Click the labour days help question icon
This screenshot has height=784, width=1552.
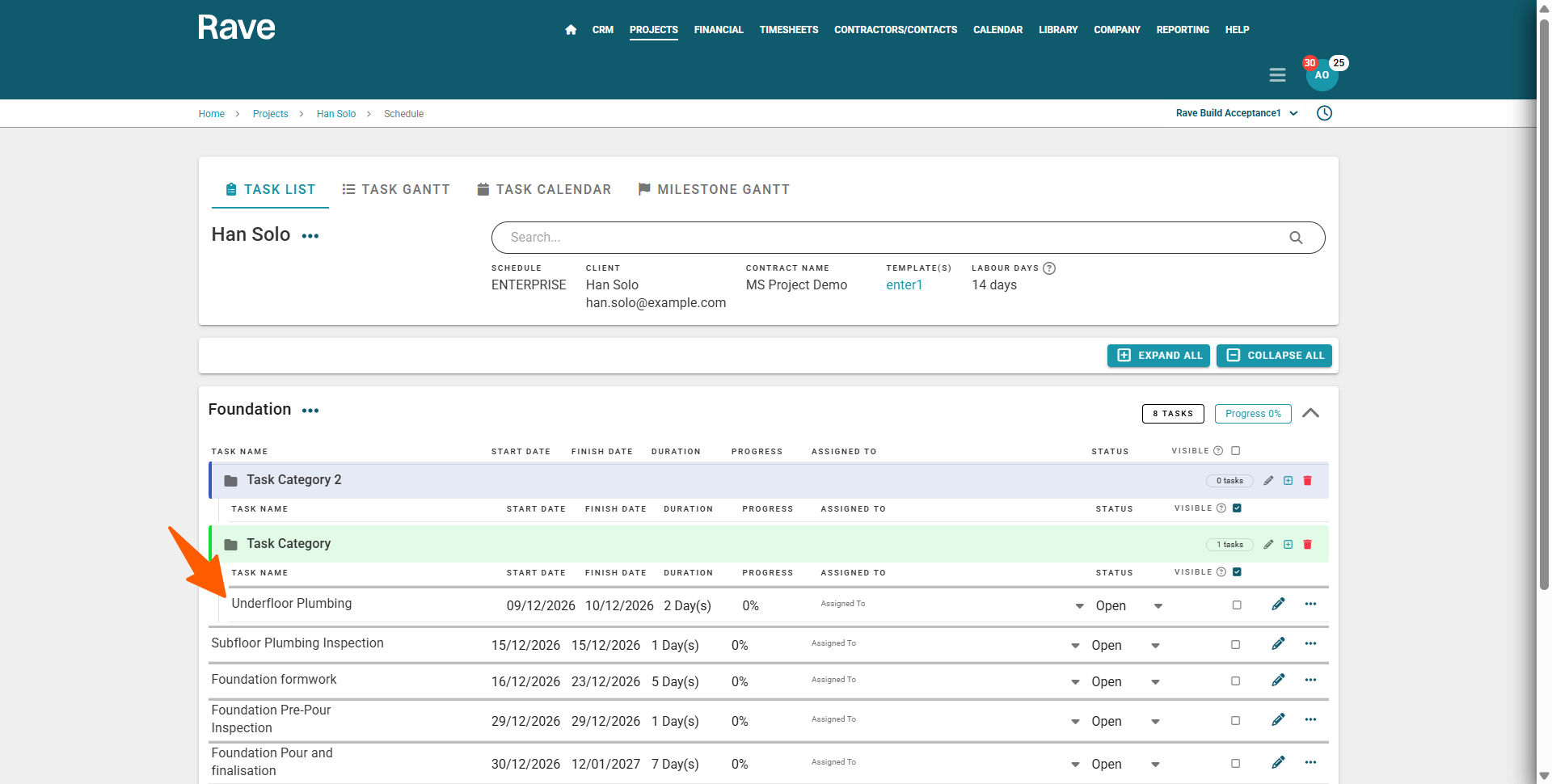click(x=1049, y=268)
